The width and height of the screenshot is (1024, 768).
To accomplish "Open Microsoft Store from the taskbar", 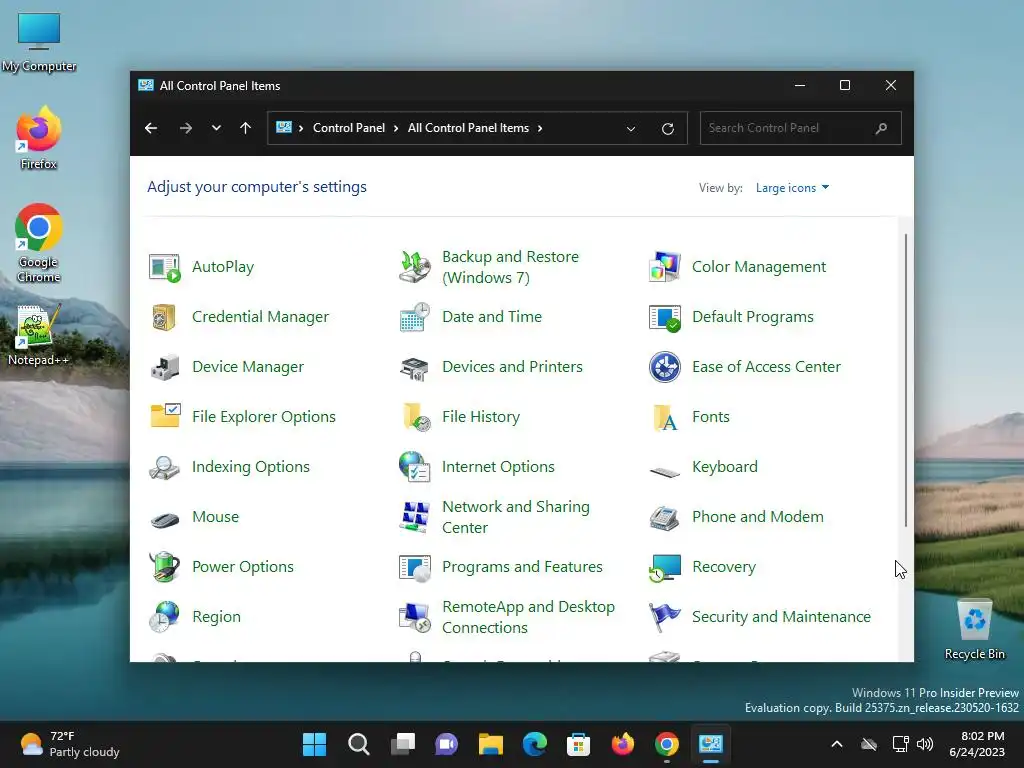I will coord(579,744).
